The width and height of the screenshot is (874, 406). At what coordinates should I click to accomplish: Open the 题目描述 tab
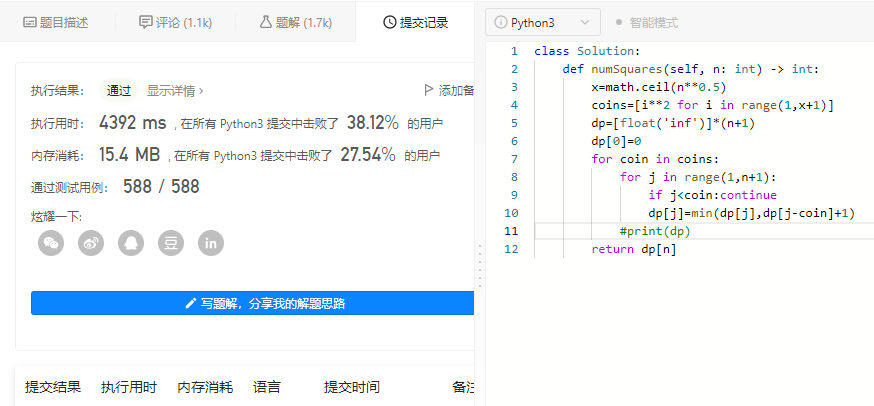pyautogui.click(x=56, y=23)
